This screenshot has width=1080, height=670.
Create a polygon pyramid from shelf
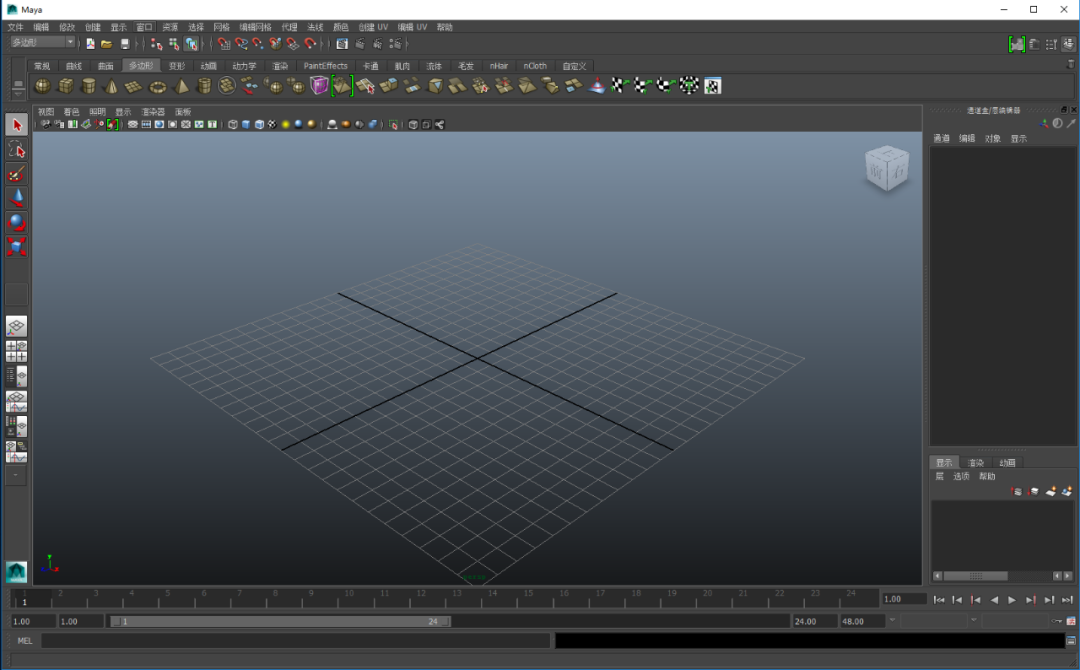click(x=181, y=86)
